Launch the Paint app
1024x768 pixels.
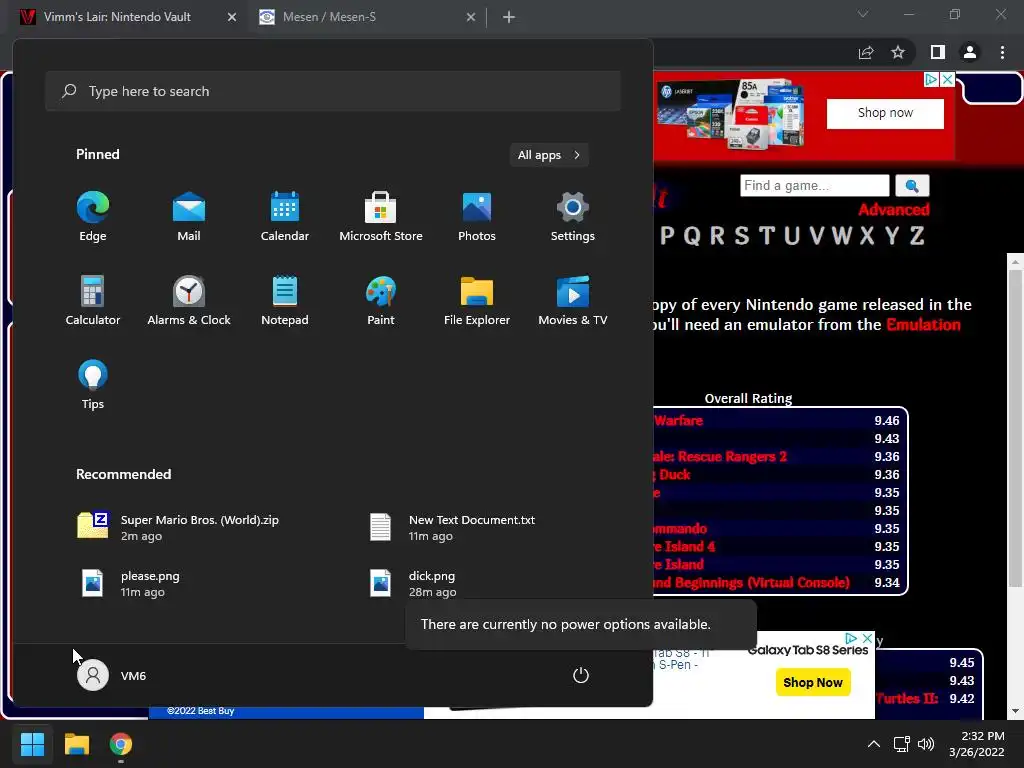pyautogui.click(x=381, y=300)
